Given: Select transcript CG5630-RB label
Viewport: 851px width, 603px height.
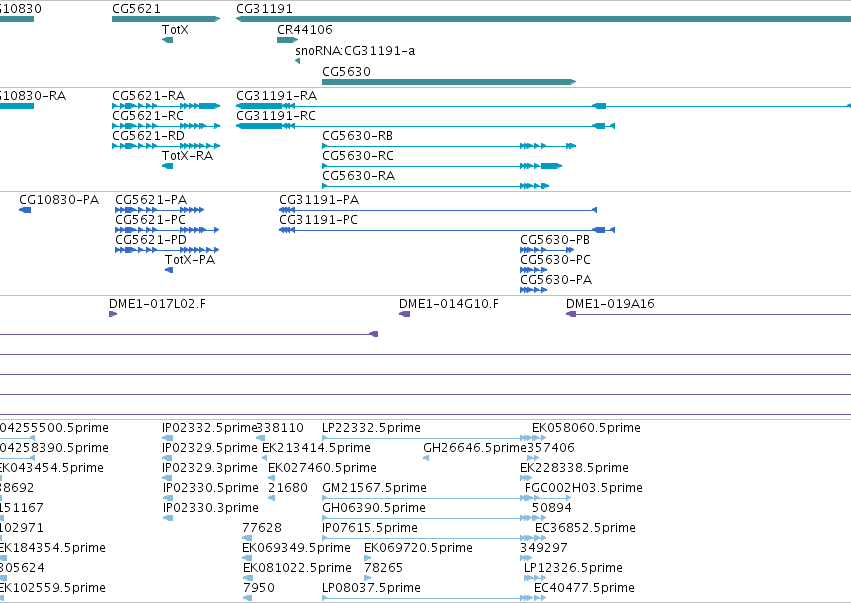Looking at the screenshot, I should click(x=358, y=136).
